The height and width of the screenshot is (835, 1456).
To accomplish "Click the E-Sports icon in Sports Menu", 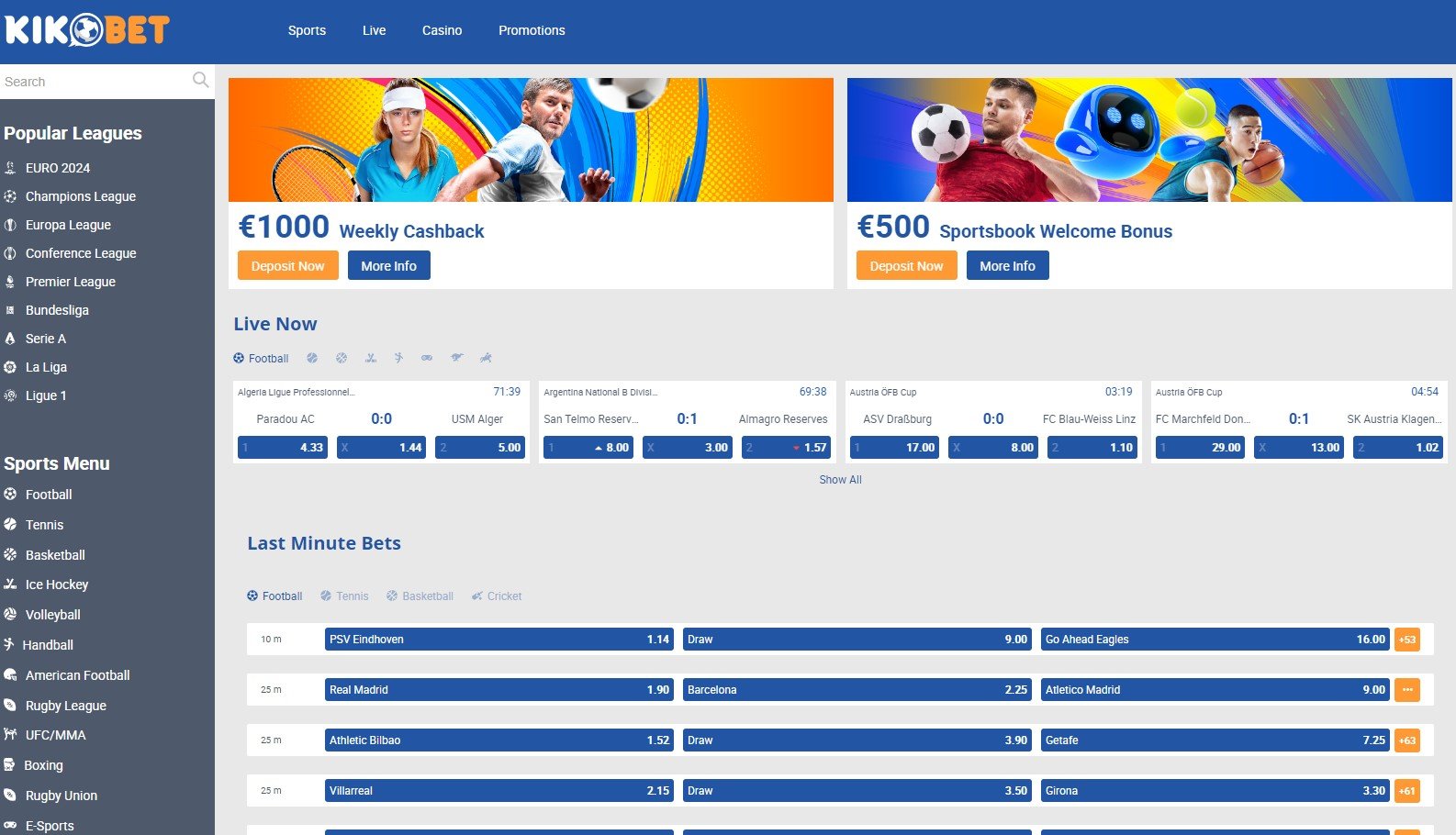I will click(x=10, y=825).
